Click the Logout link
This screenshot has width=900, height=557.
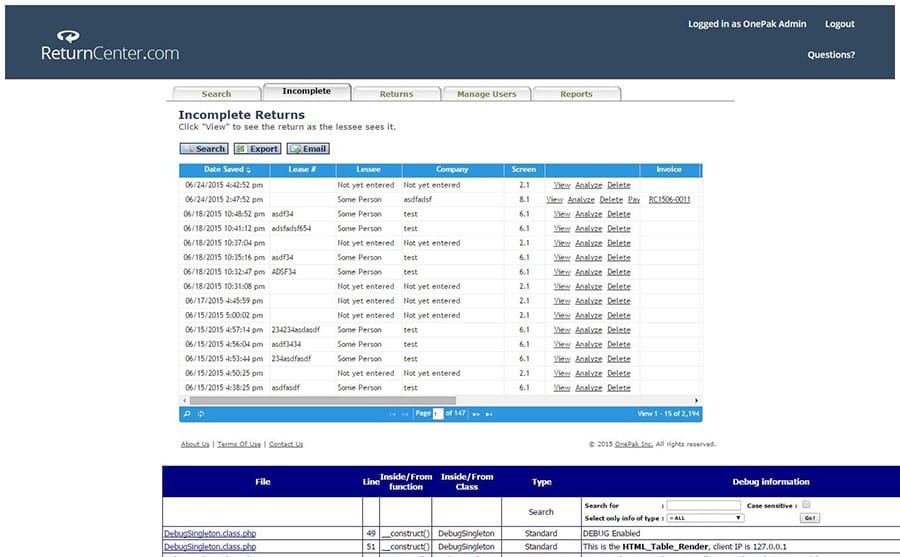click(x=839, y=24)
